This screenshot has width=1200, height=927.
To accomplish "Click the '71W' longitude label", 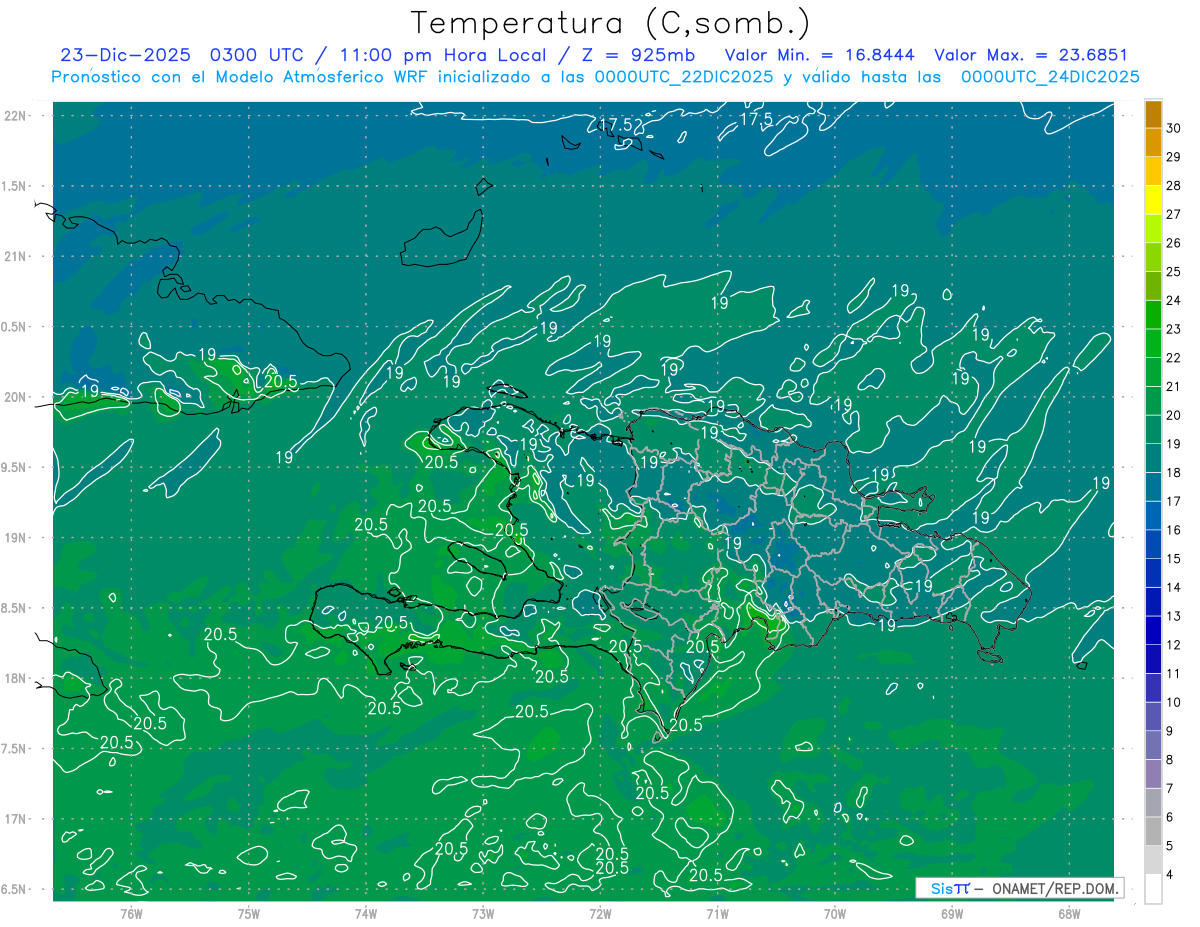I will (x=717, y=913).
